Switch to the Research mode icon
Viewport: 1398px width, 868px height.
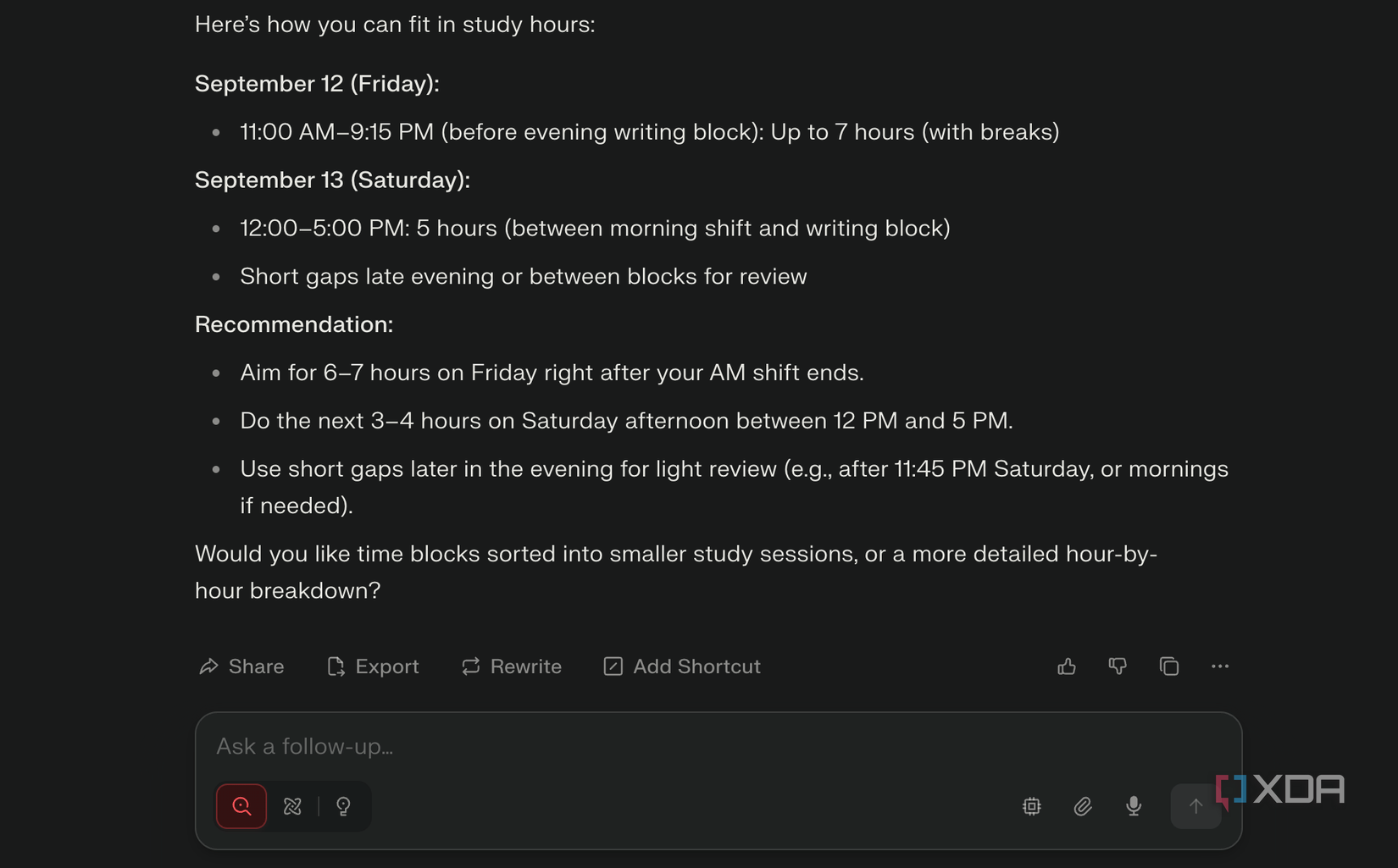coord(292,806)
